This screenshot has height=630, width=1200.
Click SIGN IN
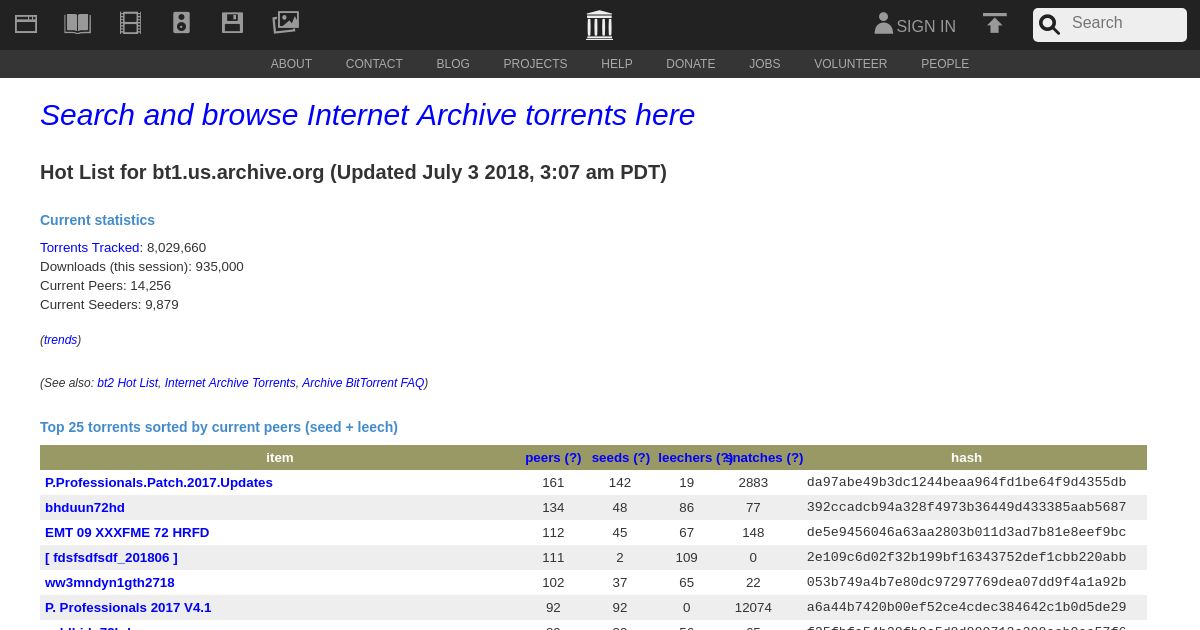926,27
